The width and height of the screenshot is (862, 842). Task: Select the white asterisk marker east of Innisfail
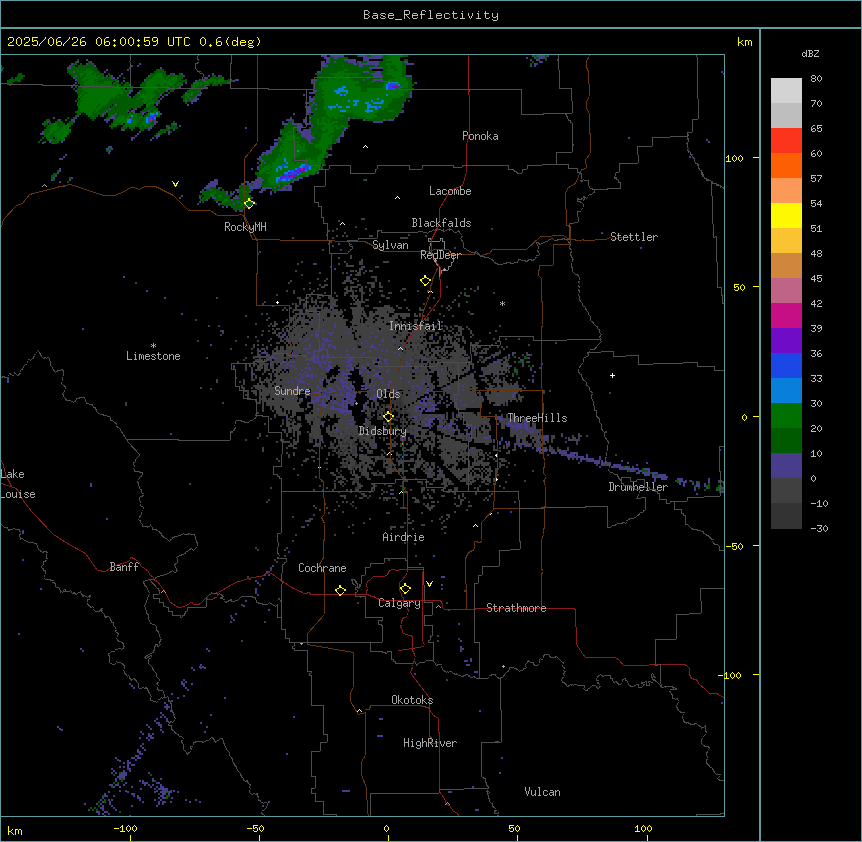point(502,303)
